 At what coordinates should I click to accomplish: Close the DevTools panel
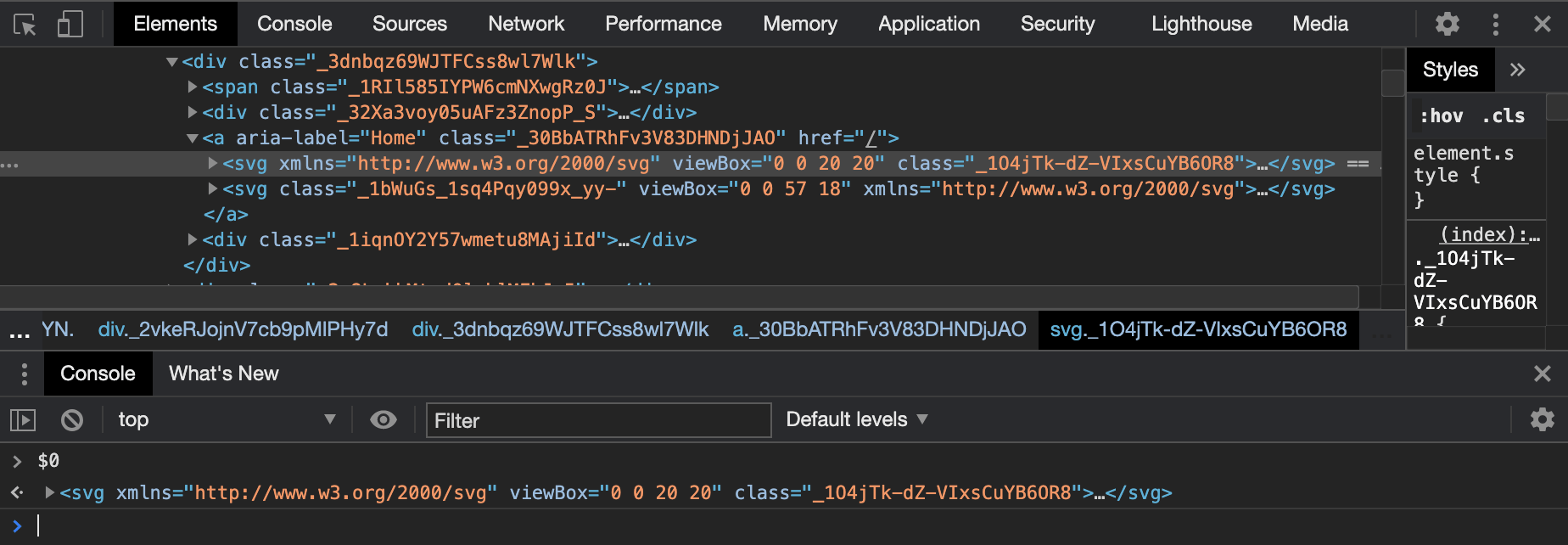tap(1543, 24)
